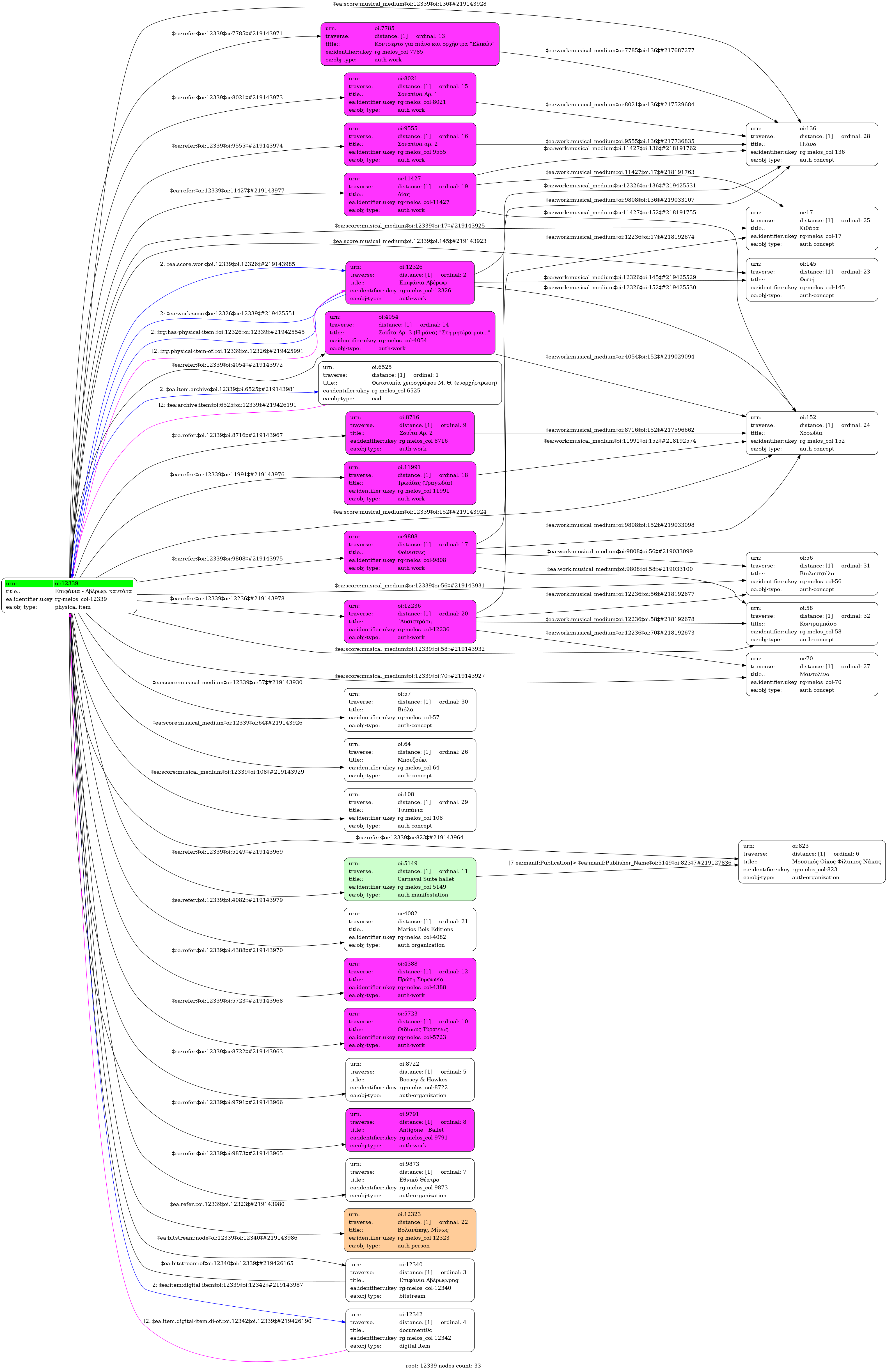
Task: Click the Επιφάνια Αβέρωφ.png bitstream node
Action: point(409,1280)
